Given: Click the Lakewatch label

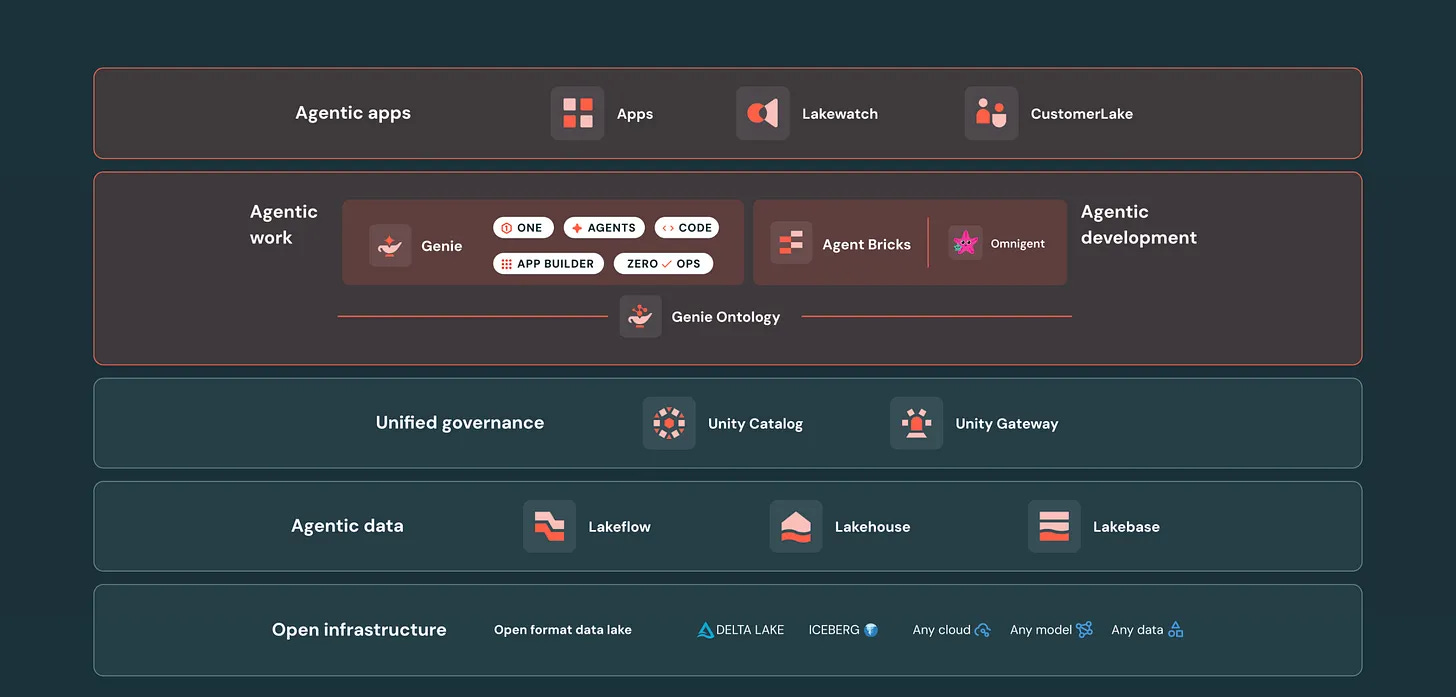Looking at the screenshot, I should coord(840,114).
